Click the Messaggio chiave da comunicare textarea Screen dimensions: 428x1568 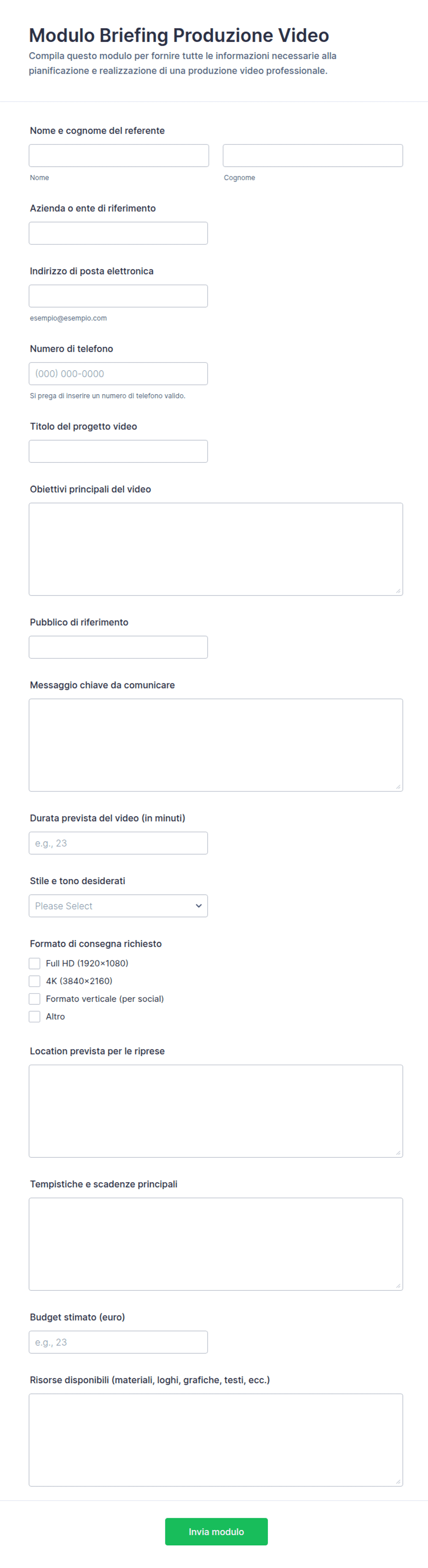click(216, 745)
